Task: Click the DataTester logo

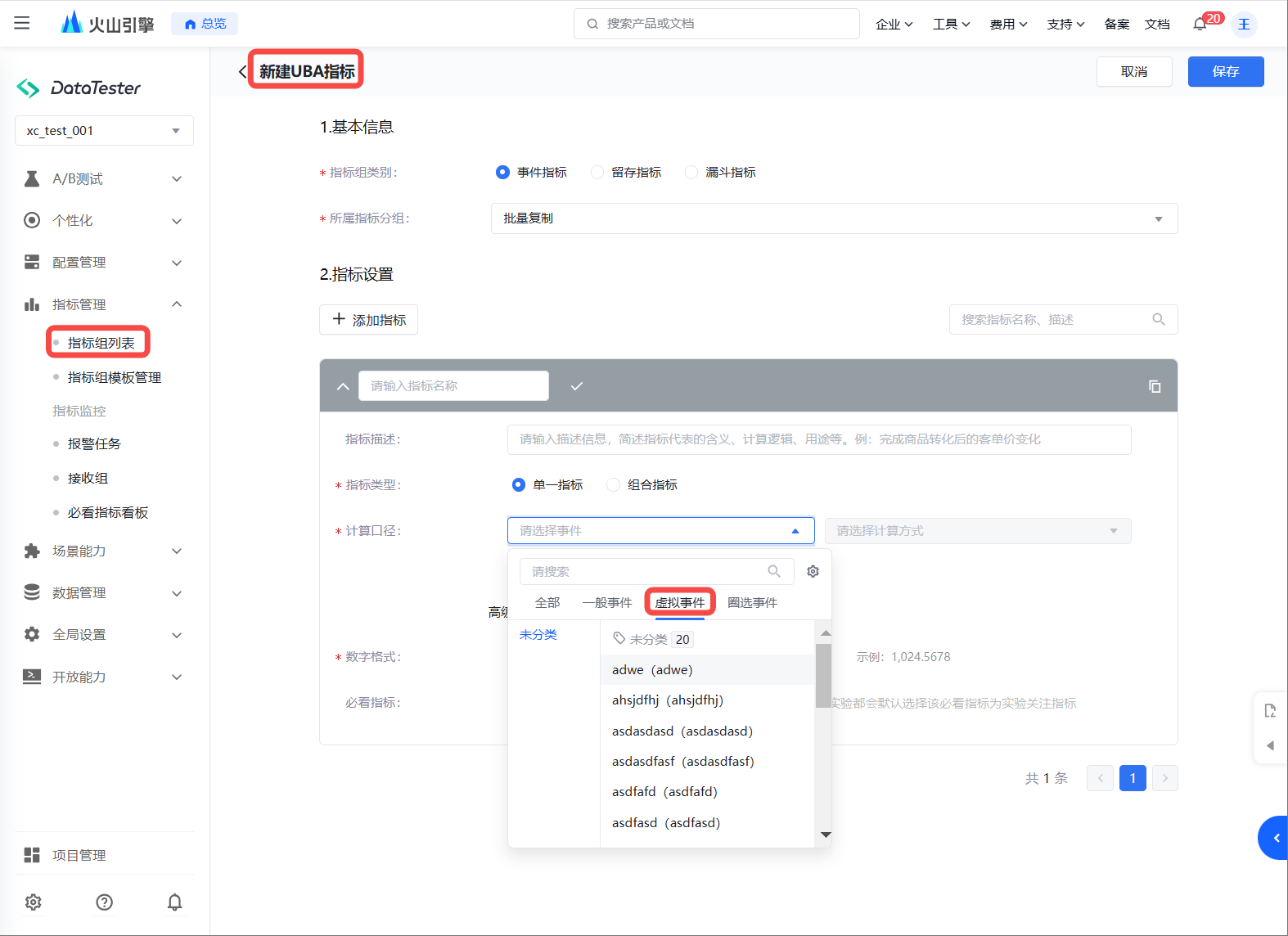Action: click(79, 88)
